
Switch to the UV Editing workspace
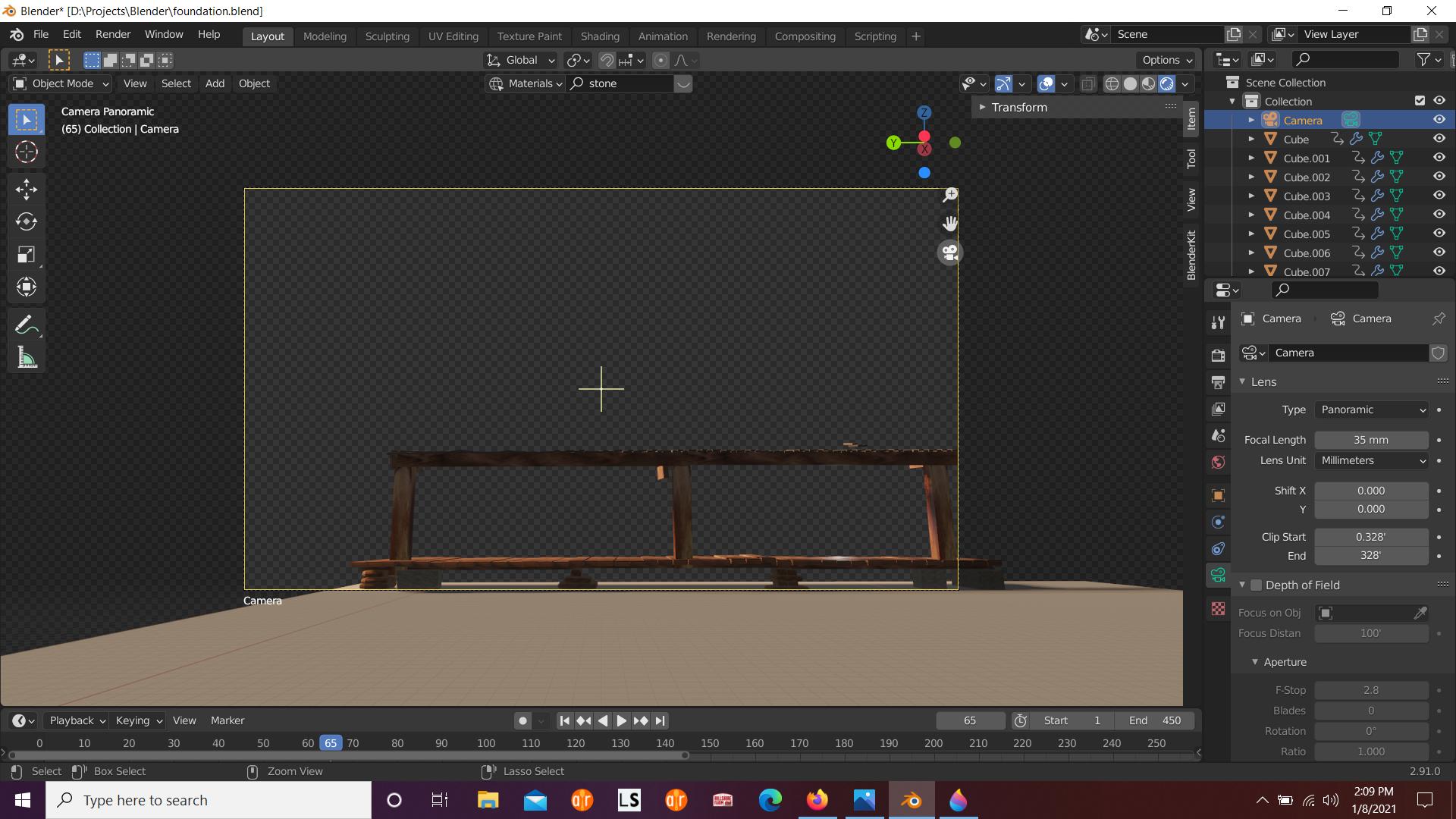click(453, 36)
